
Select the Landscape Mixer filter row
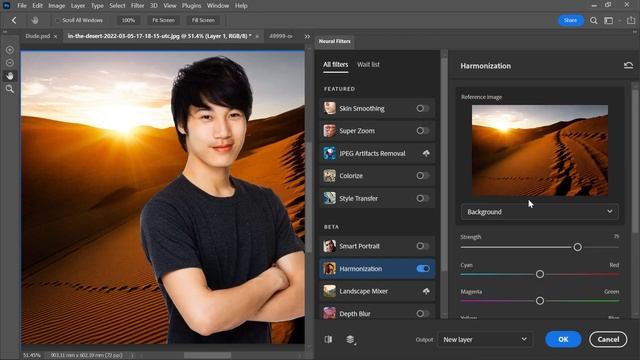[x=377, y=291]
